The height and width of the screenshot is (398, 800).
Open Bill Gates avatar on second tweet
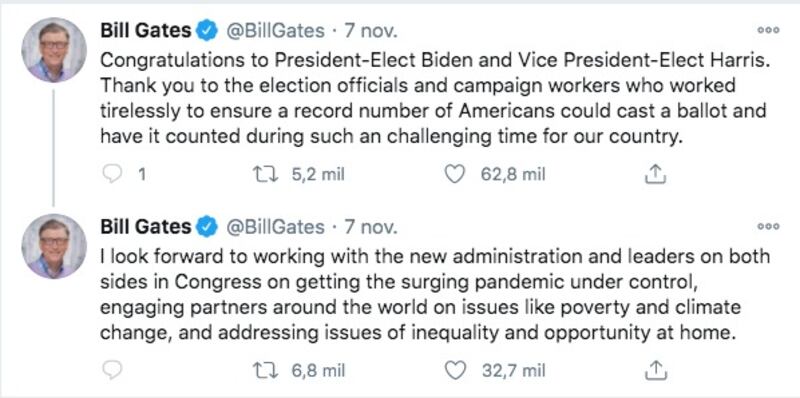pyautogui.click(x=54, y=246)
